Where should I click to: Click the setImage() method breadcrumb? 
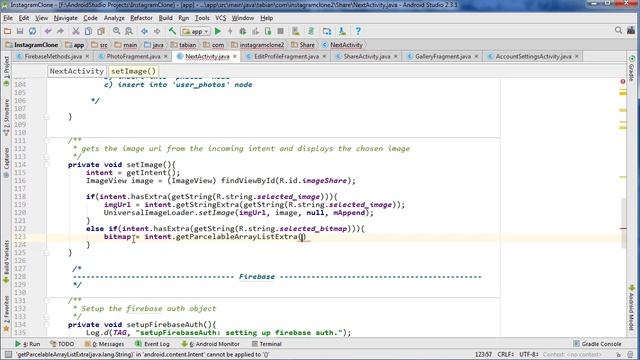click(x=133, y=71)
